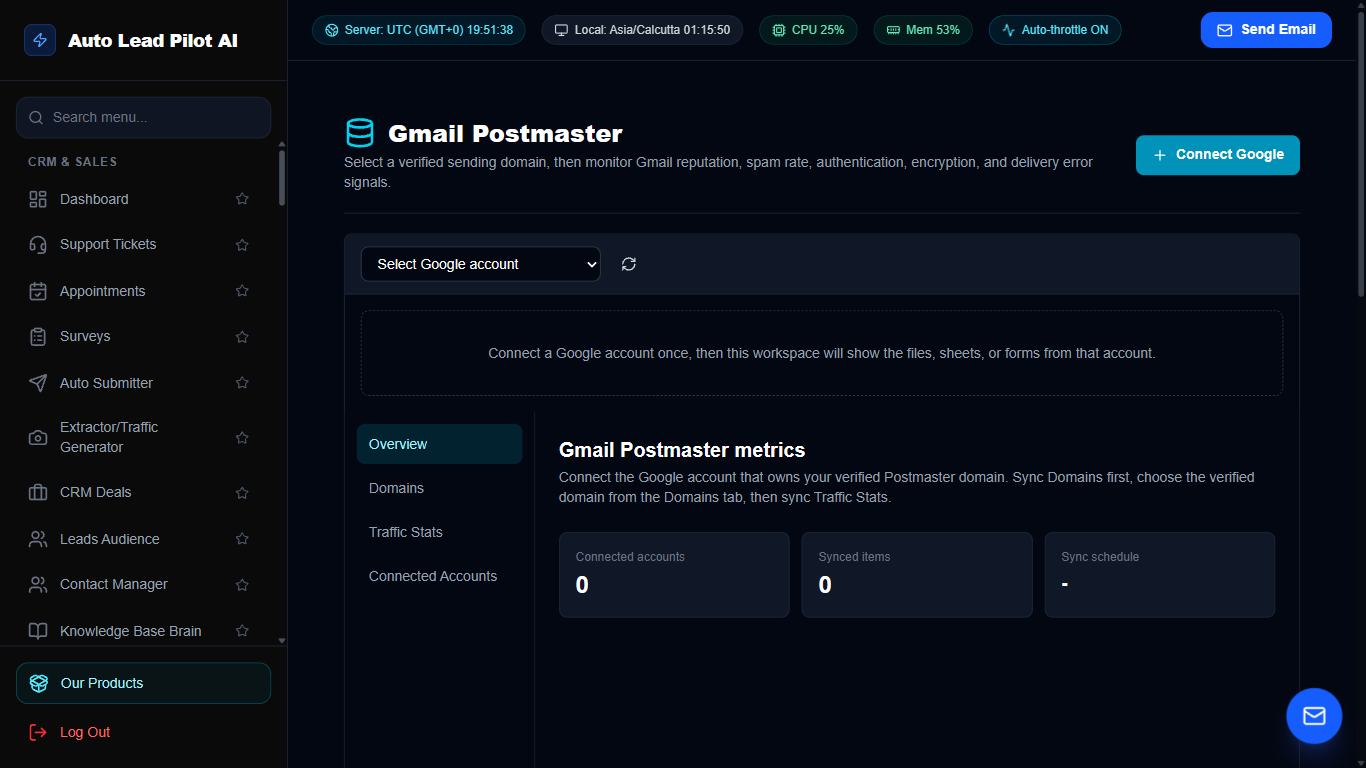
Task: Switch to the Overview tab
Action: click(439, 444)
